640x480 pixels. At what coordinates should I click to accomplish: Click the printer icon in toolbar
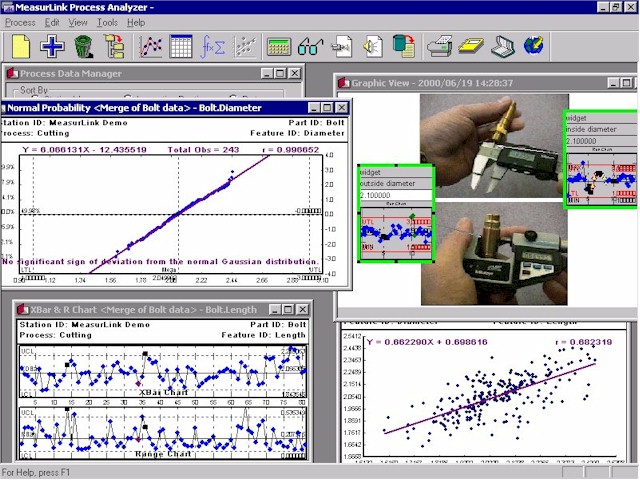439,45
